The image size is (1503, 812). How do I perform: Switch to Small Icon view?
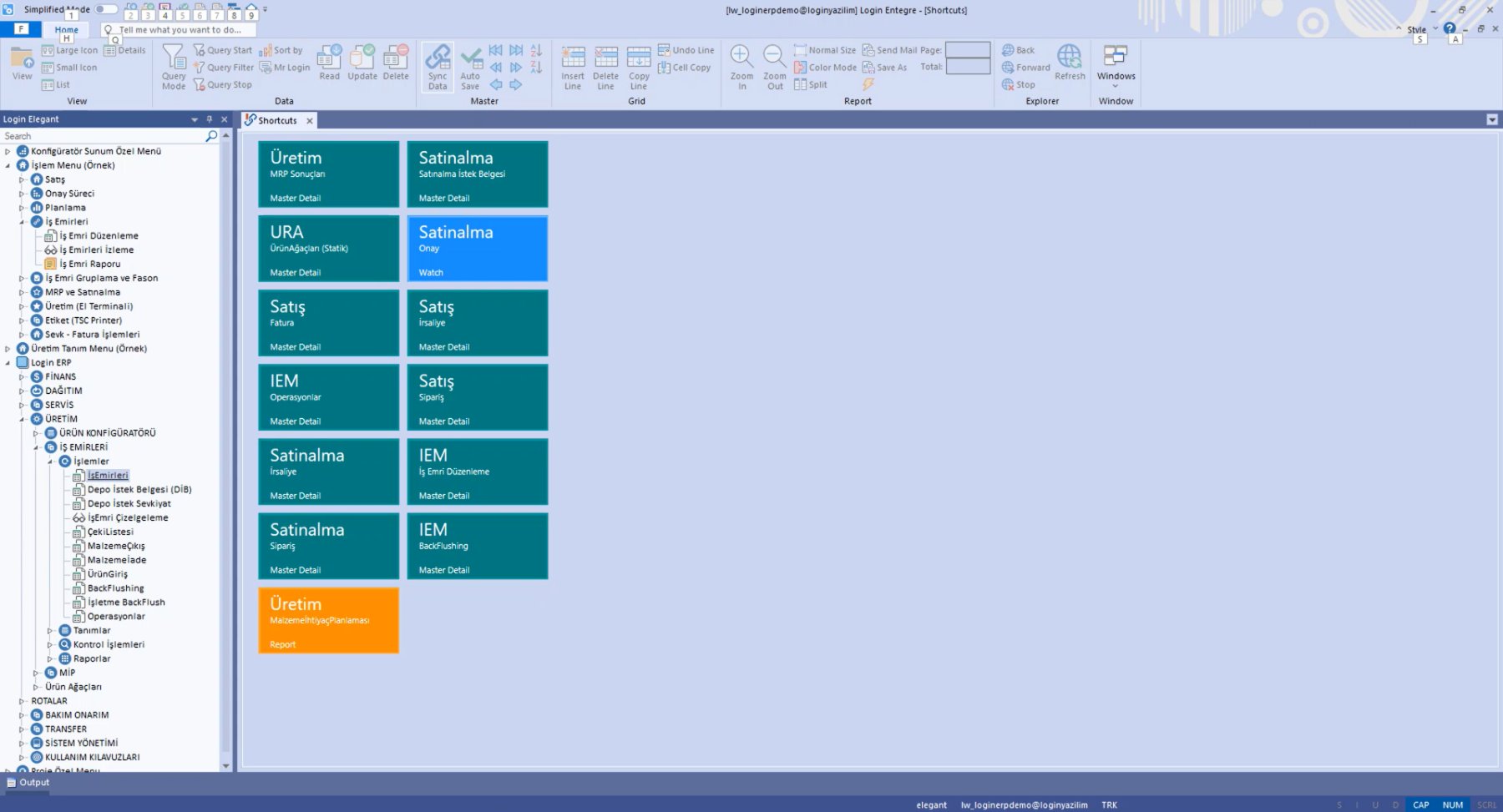click(x=69, y=68)
